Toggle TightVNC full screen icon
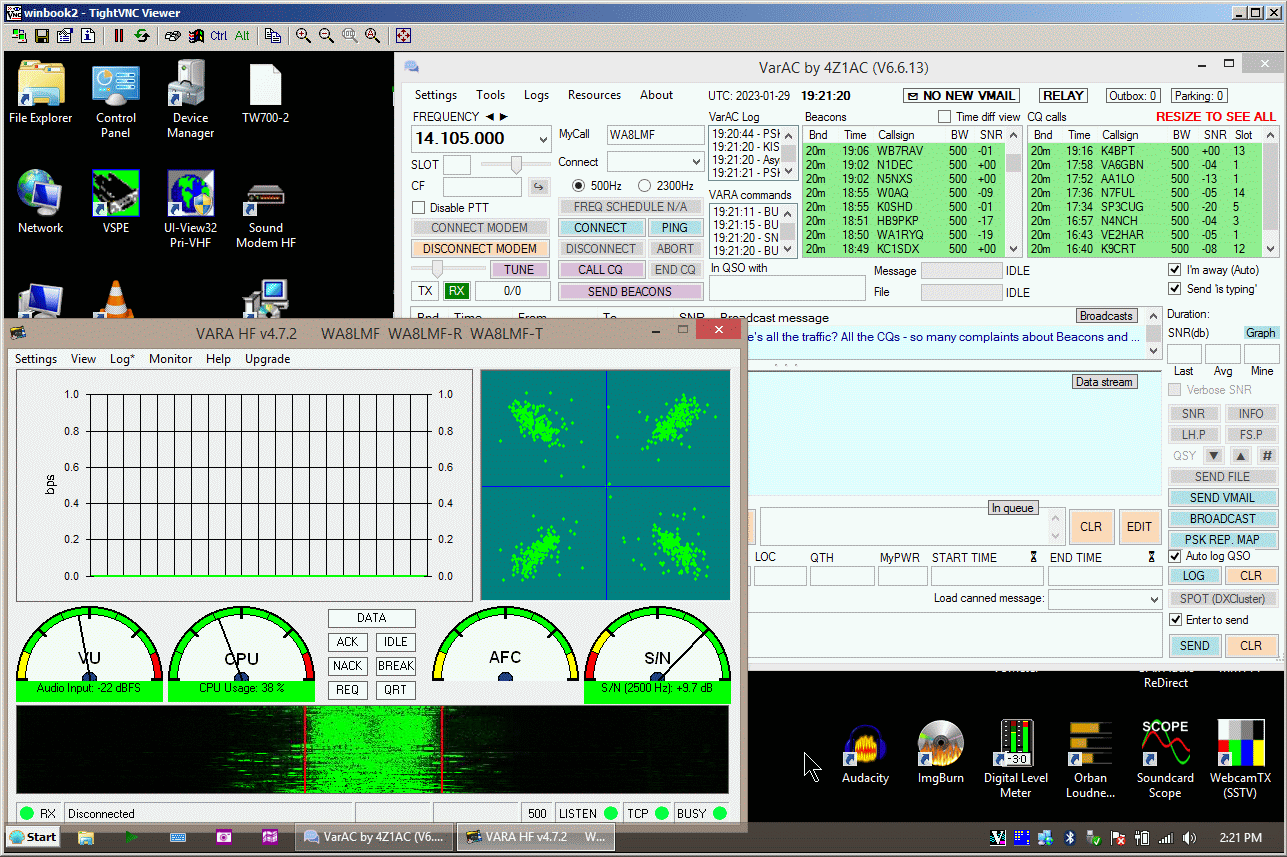1287x857 pixels. 403,35
